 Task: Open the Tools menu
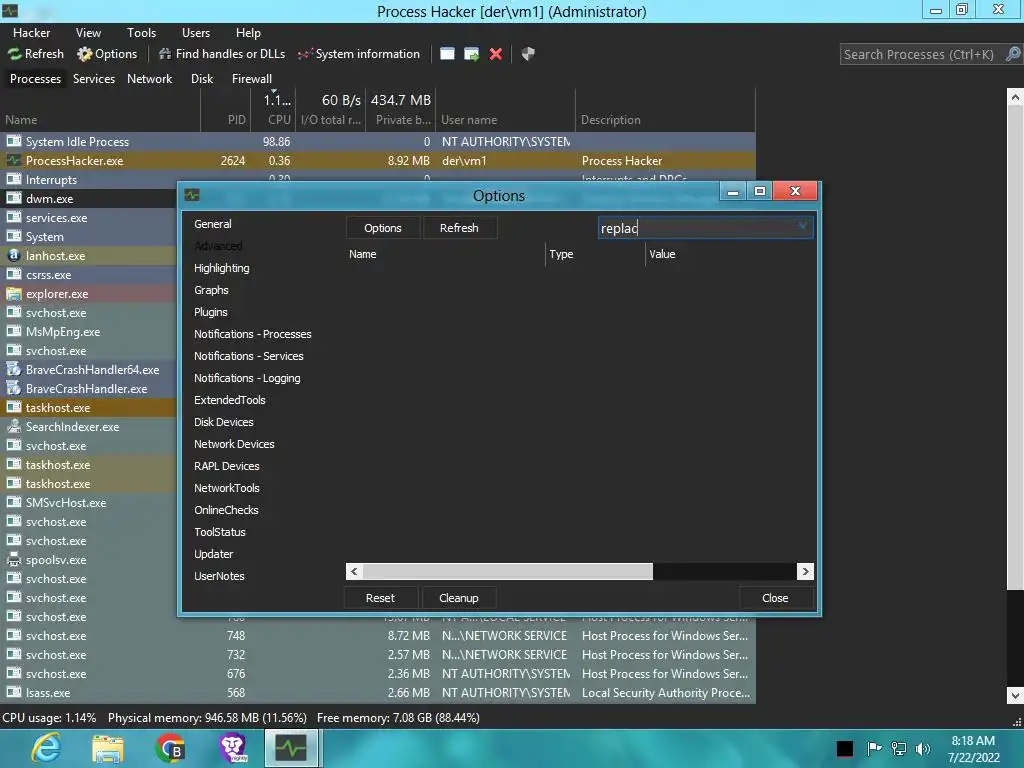pyautogui.click(x=141, y=33)
